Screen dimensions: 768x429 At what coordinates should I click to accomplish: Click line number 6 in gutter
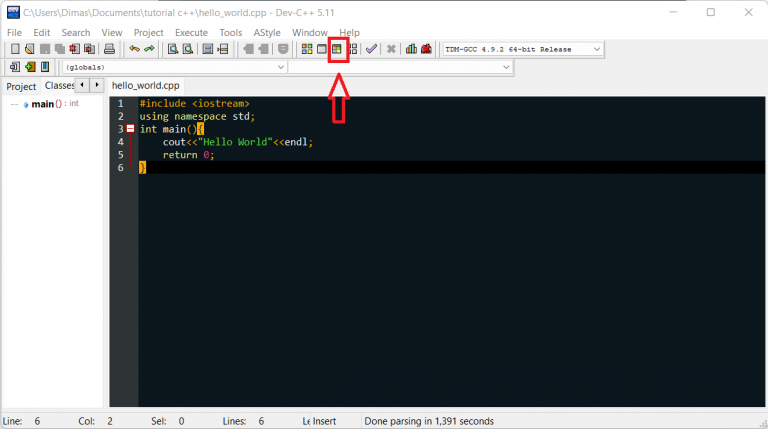click(x=120, y=167)
